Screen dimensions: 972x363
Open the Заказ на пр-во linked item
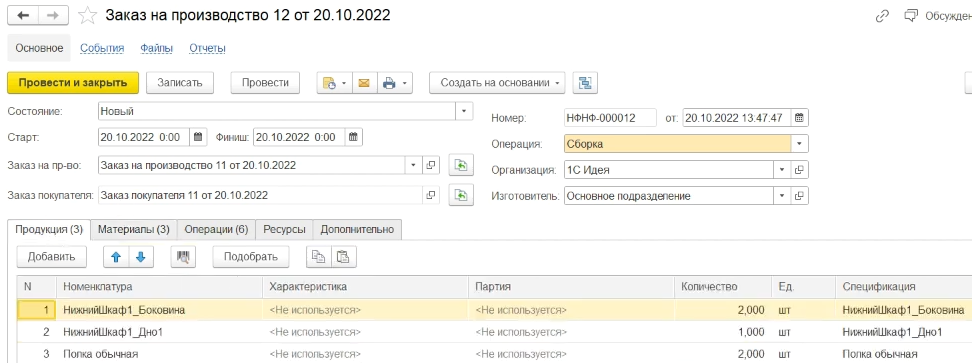pyautogui.click(x=431, y=165)
